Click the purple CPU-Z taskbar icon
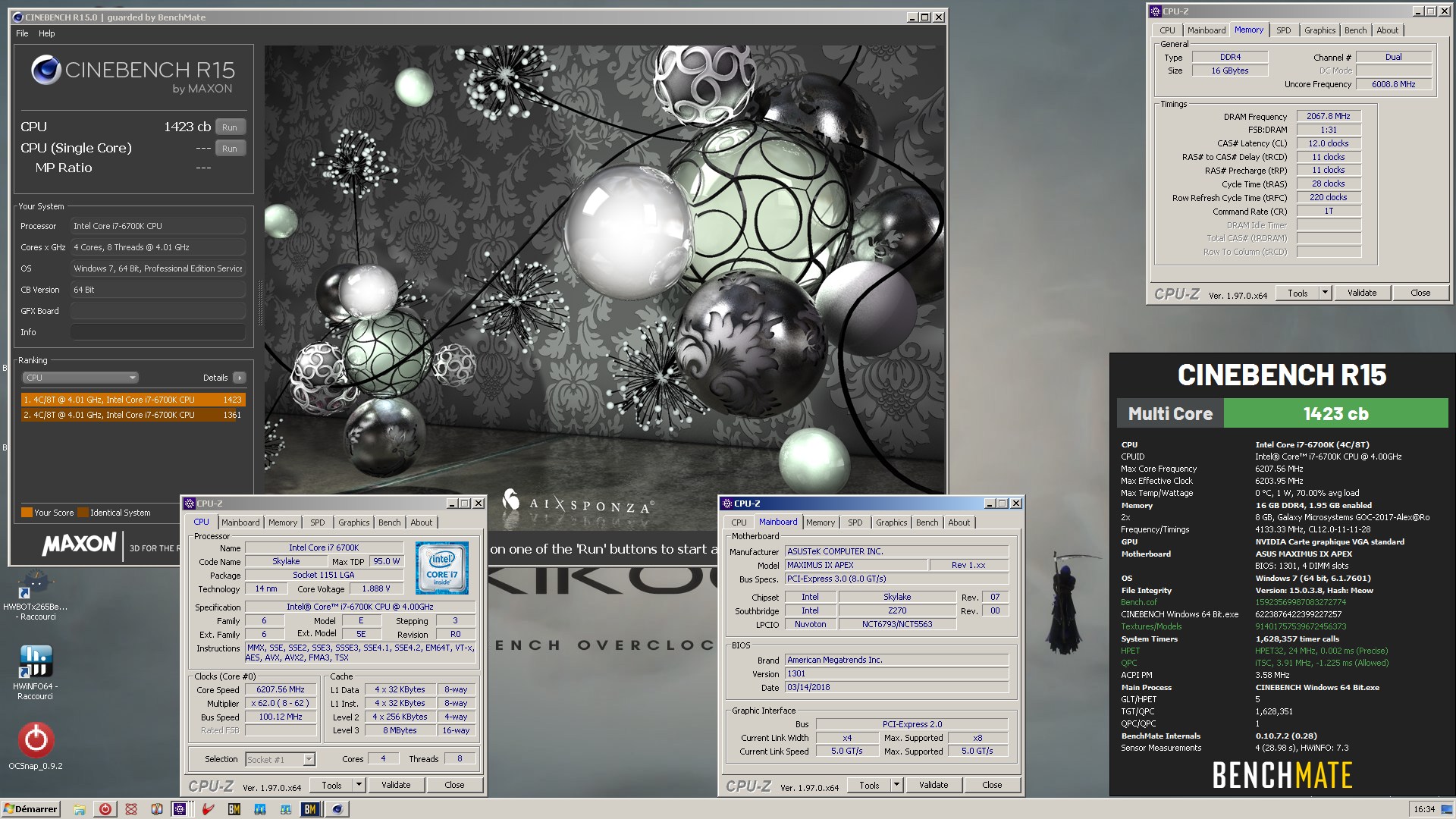 [180, 809]
